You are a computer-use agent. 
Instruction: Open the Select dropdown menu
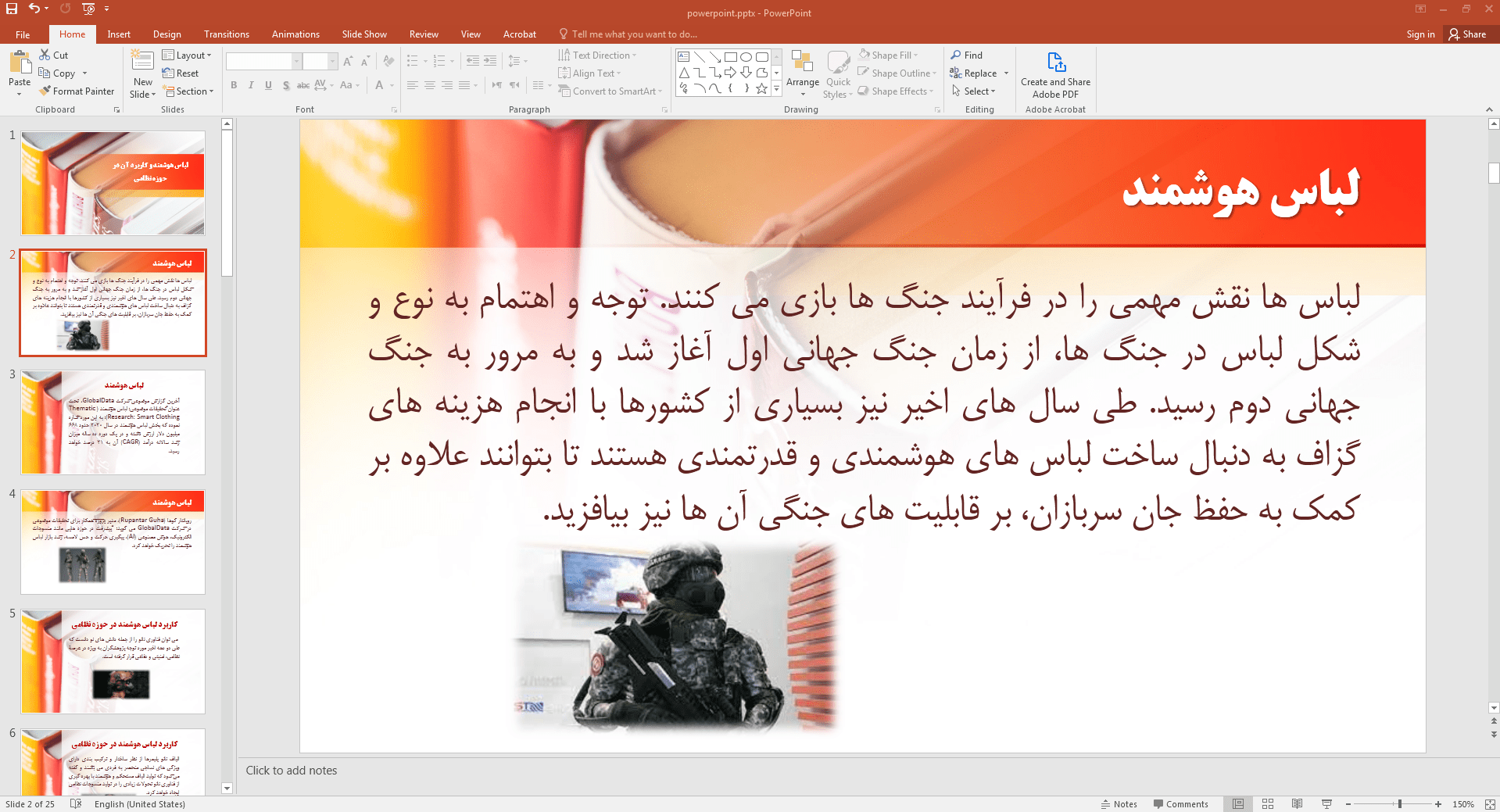click(974, 91)
